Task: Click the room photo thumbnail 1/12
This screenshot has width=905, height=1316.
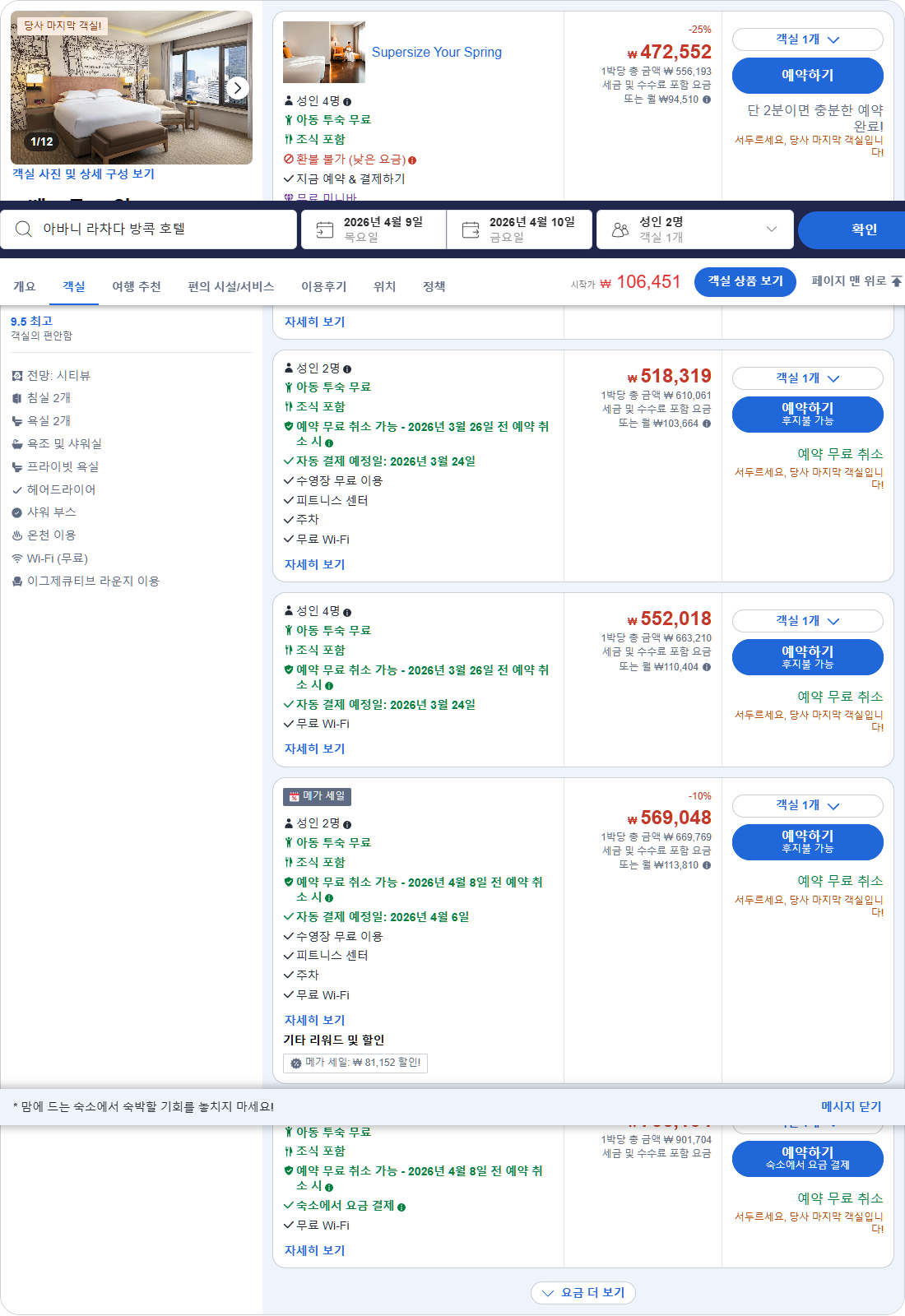Action: (x=132, y=87)
